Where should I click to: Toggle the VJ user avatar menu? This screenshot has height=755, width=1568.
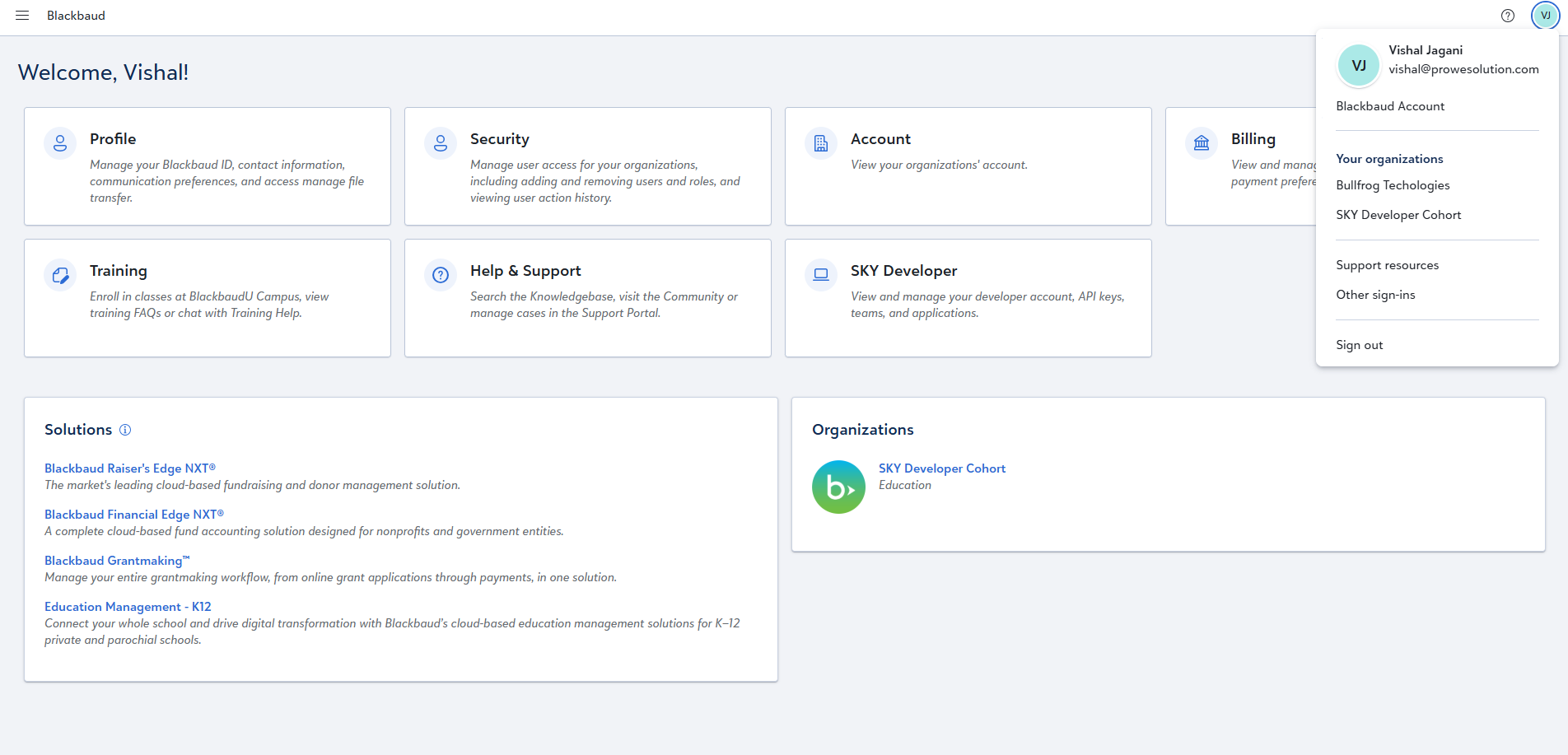point(1546,16)
